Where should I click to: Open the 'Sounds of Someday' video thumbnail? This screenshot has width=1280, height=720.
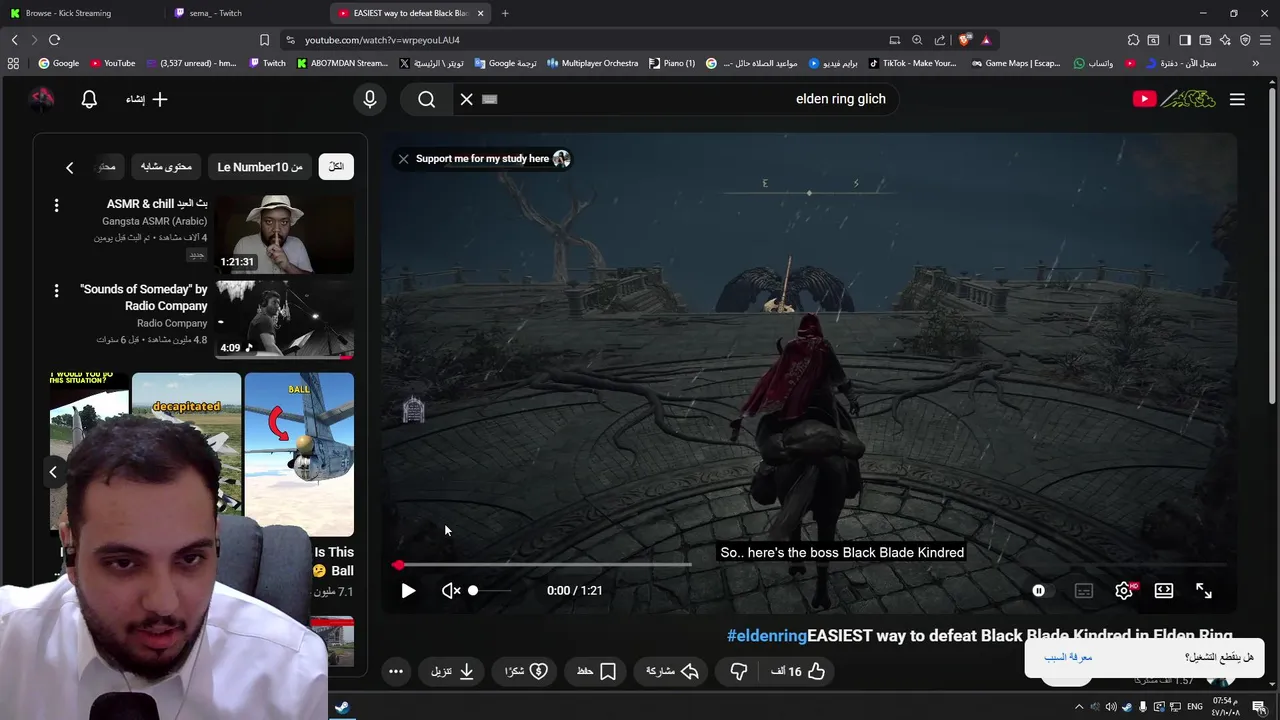point(284,320)
